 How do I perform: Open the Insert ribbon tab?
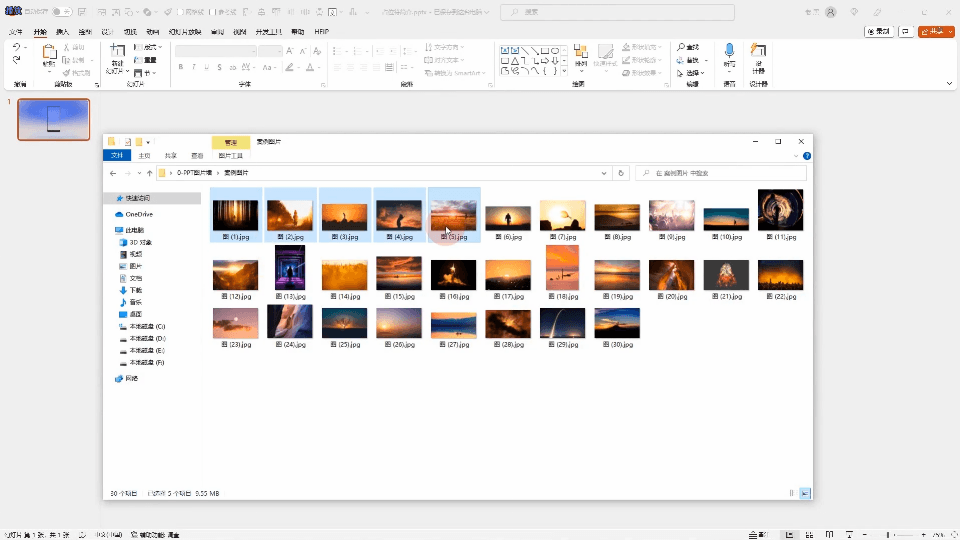click(62, 32)
